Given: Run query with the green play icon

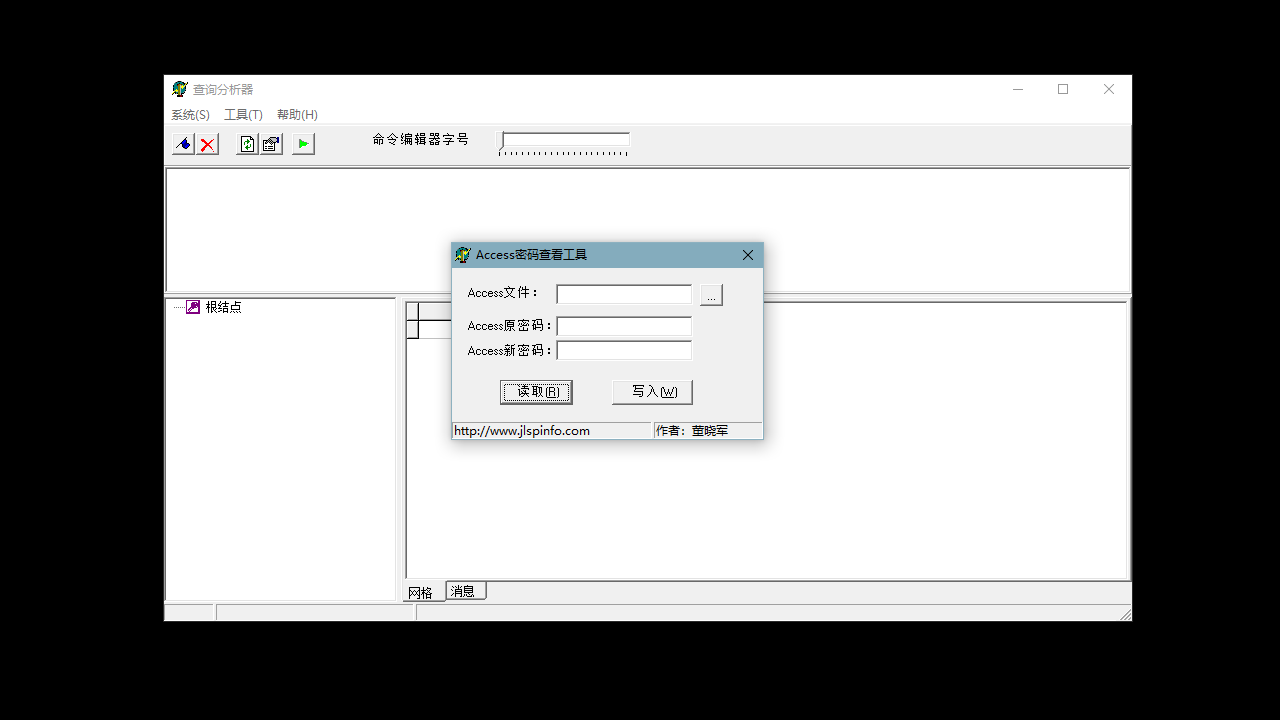Looking at the screenshot, I should [x=303, y=143].
